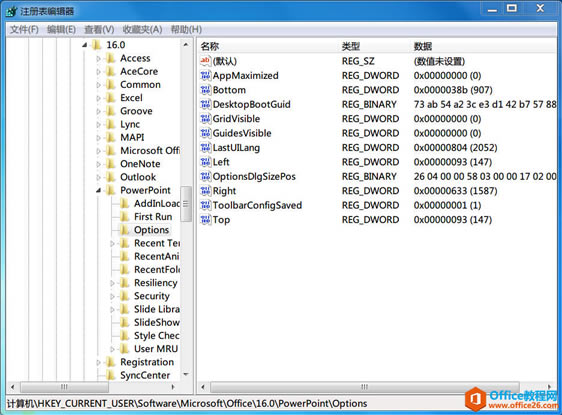562x415 pixels.
Task: Click the Options key folder icon
Action: [124, 230]
